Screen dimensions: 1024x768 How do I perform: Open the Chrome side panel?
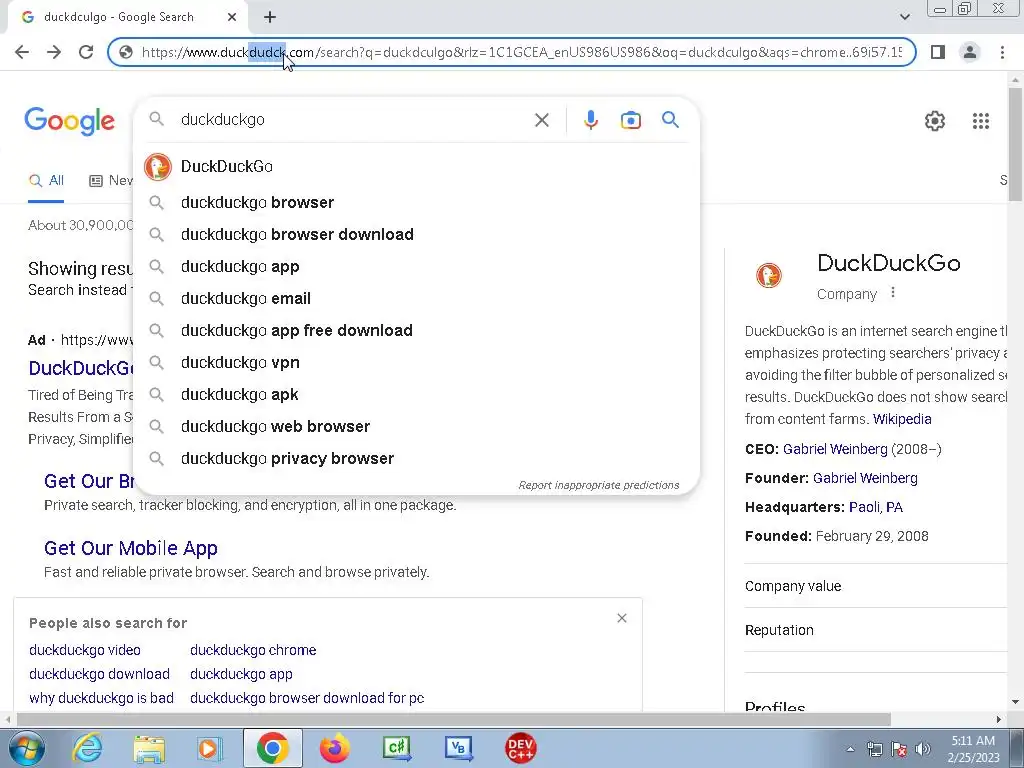click(x=938, y=52)
